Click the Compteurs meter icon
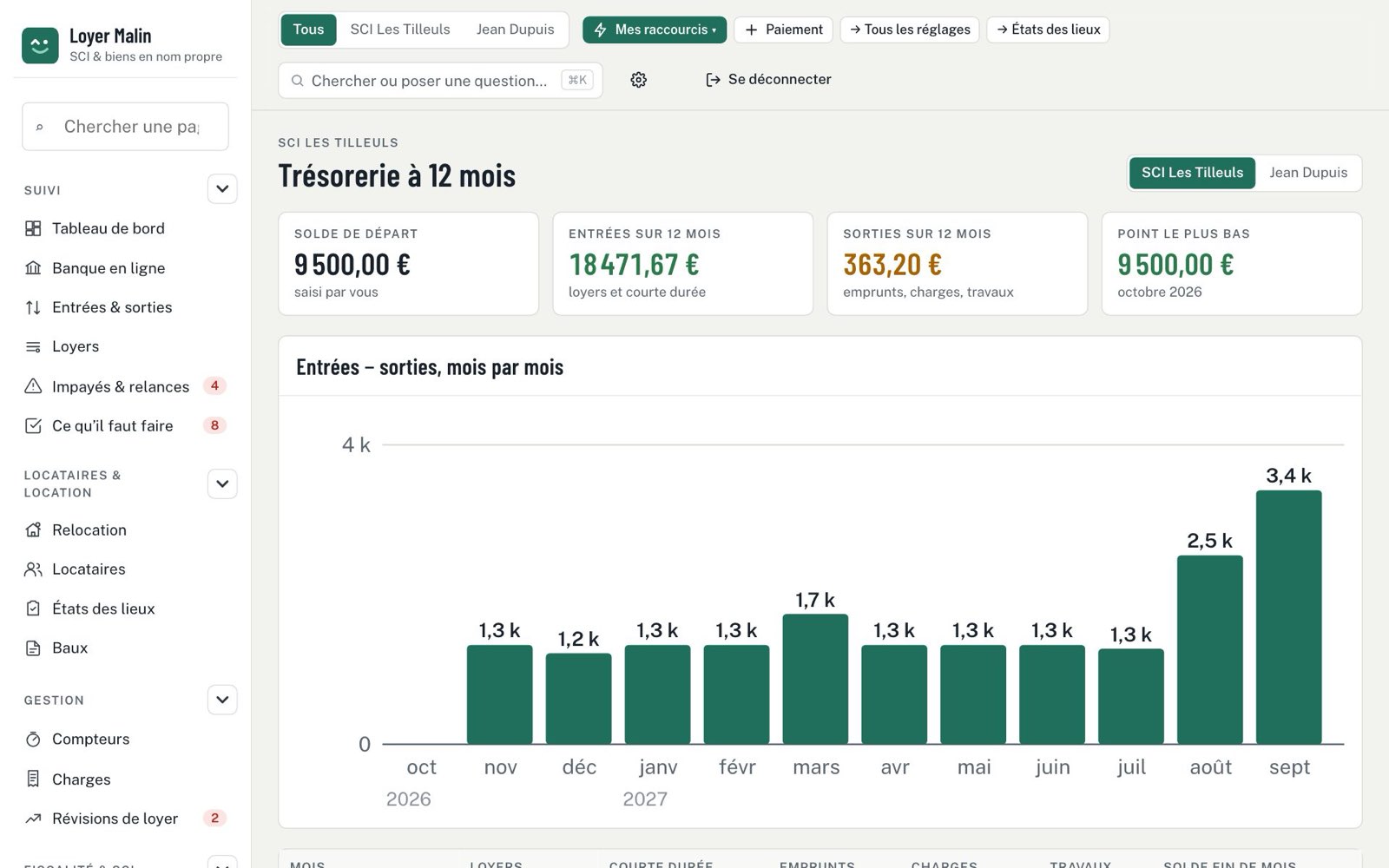1389x868 pixels. coord(33,740)
